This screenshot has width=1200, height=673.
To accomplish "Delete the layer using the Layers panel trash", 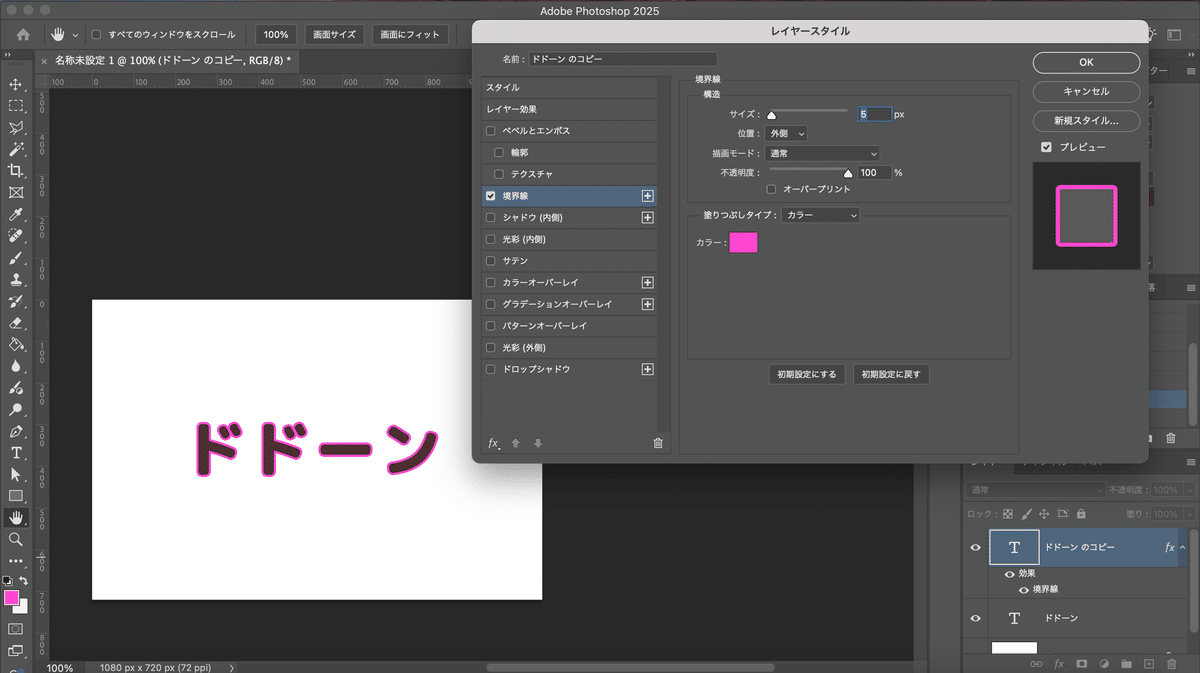I will pyautogui.click(x=1170, y=663).
